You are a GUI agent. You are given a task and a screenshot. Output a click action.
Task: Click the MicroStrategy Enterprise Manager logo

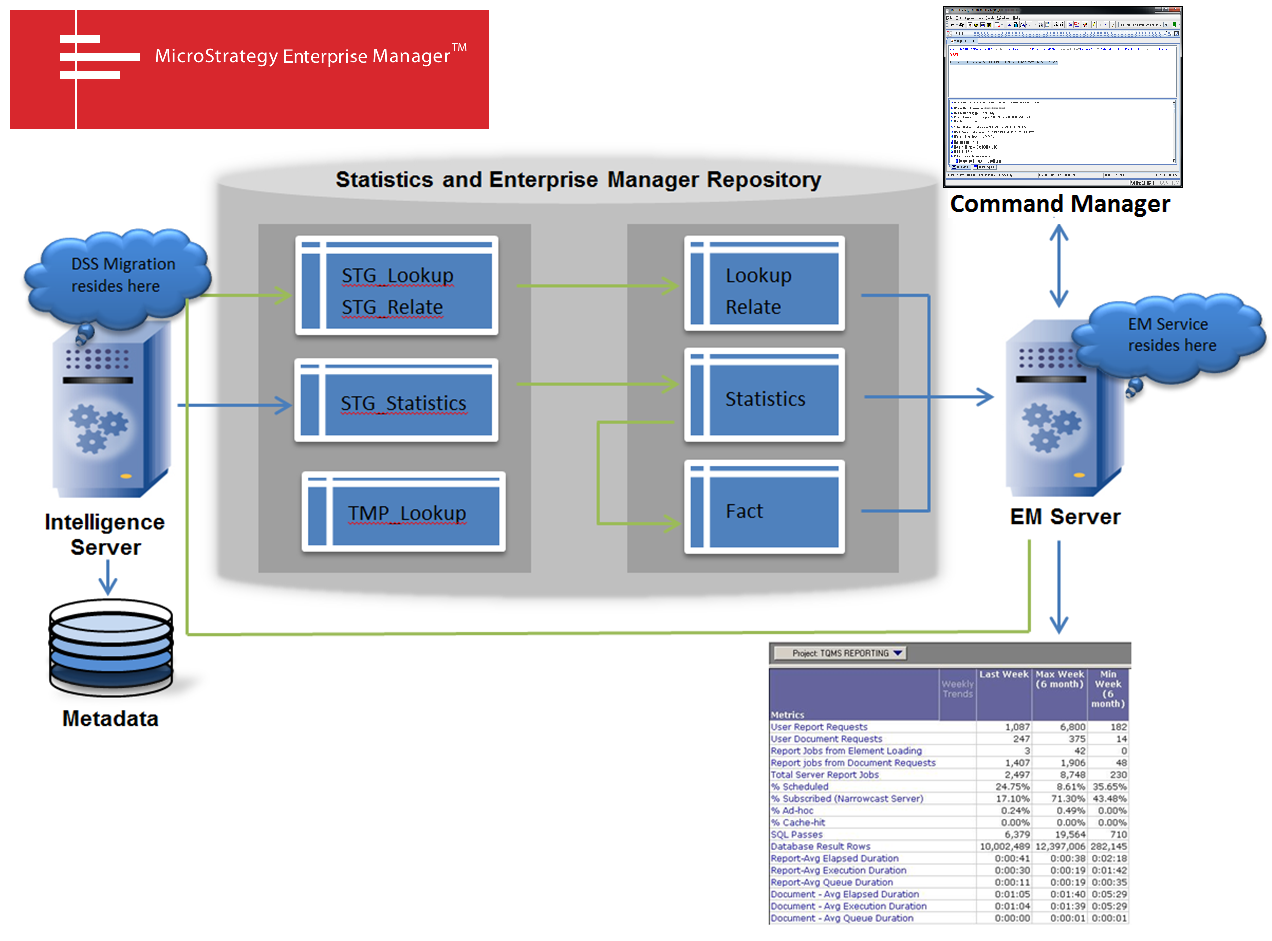tap(248, 68)
